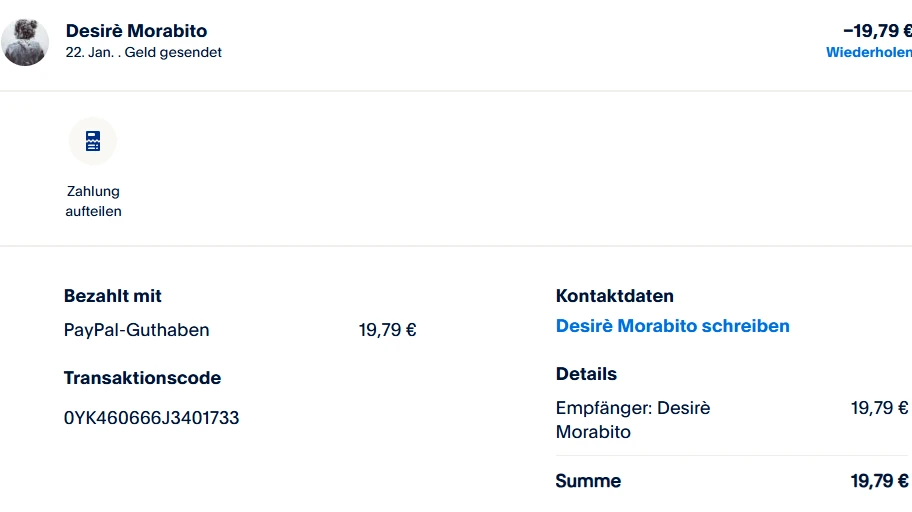This screenshot has height=512, width=912.
Task: Open the 'Desirè Morabito schreiben' link
Action: click(672, 326)
